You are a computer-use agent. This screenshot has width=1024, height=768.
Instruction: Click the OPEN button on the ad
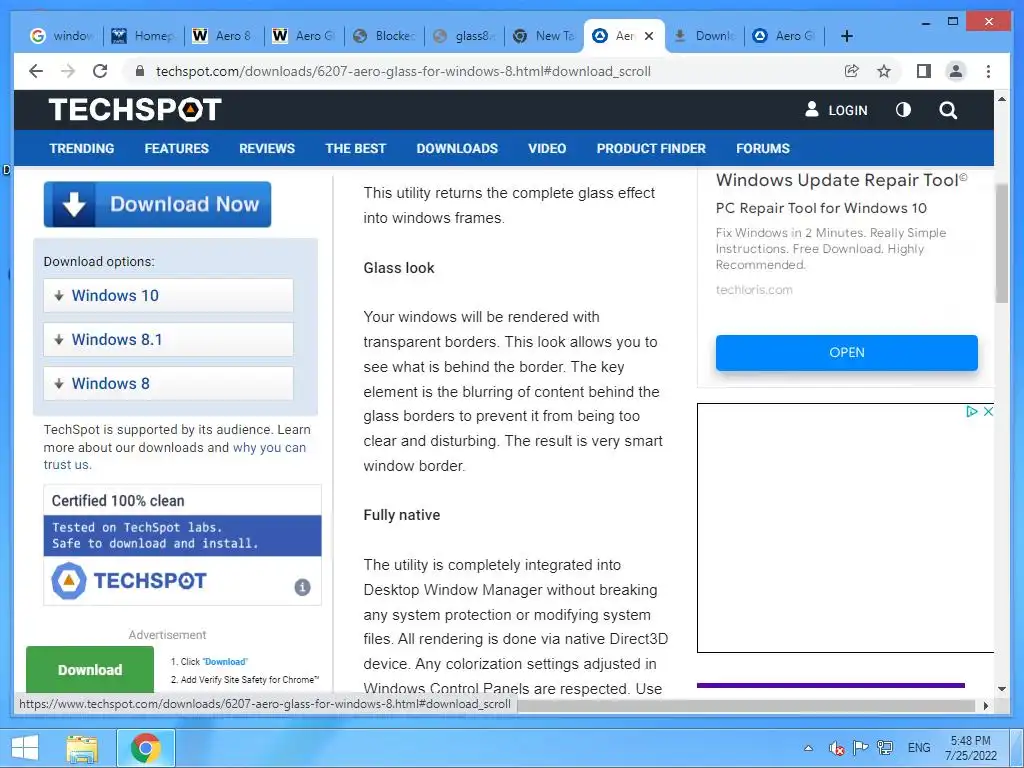846,353
